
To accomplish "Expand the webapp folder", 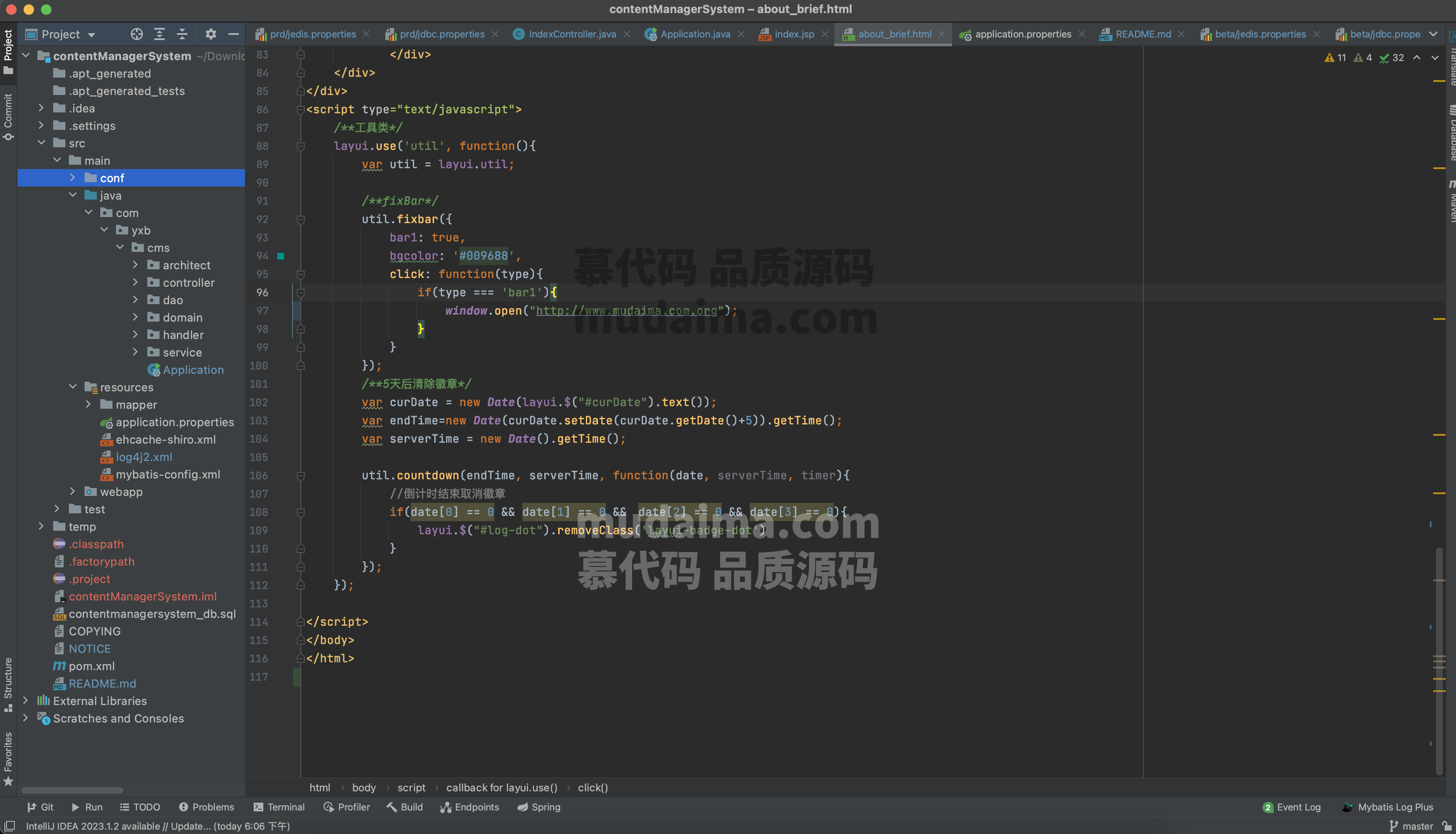I will pos(72,491).
